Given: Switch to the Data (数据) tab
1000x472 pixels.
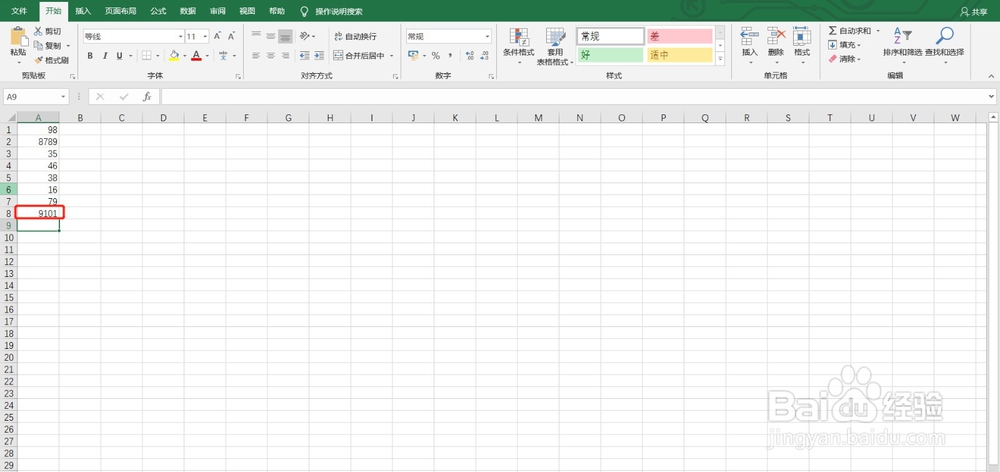Looking at the screenshot, I should coord(188,11).
